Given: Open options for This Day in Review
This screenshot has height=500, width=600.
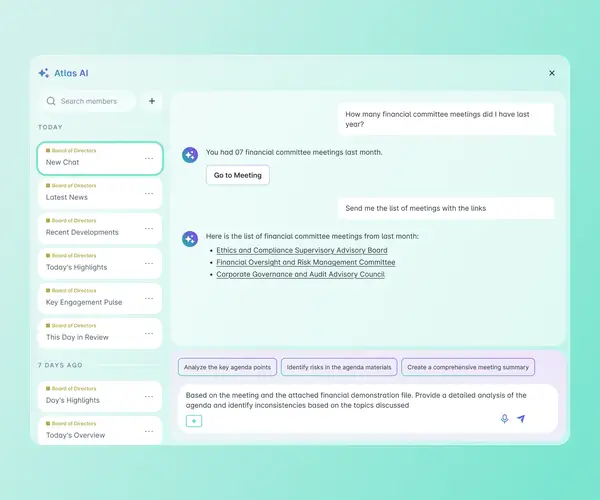Looking at the screenshot, I should (149, 334).
